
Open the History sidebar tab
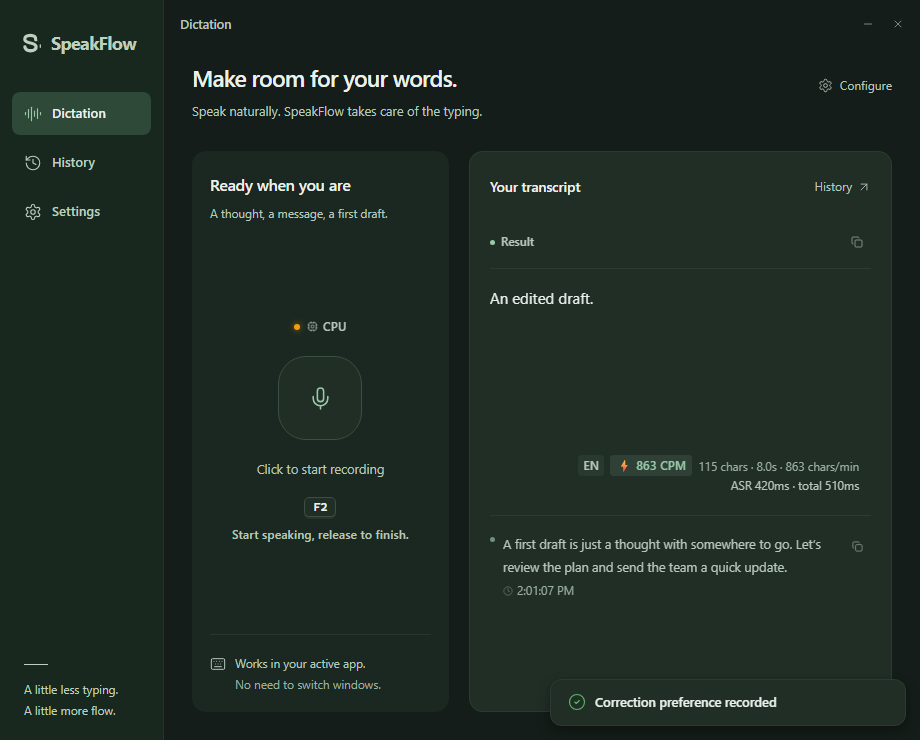point(82,163)
